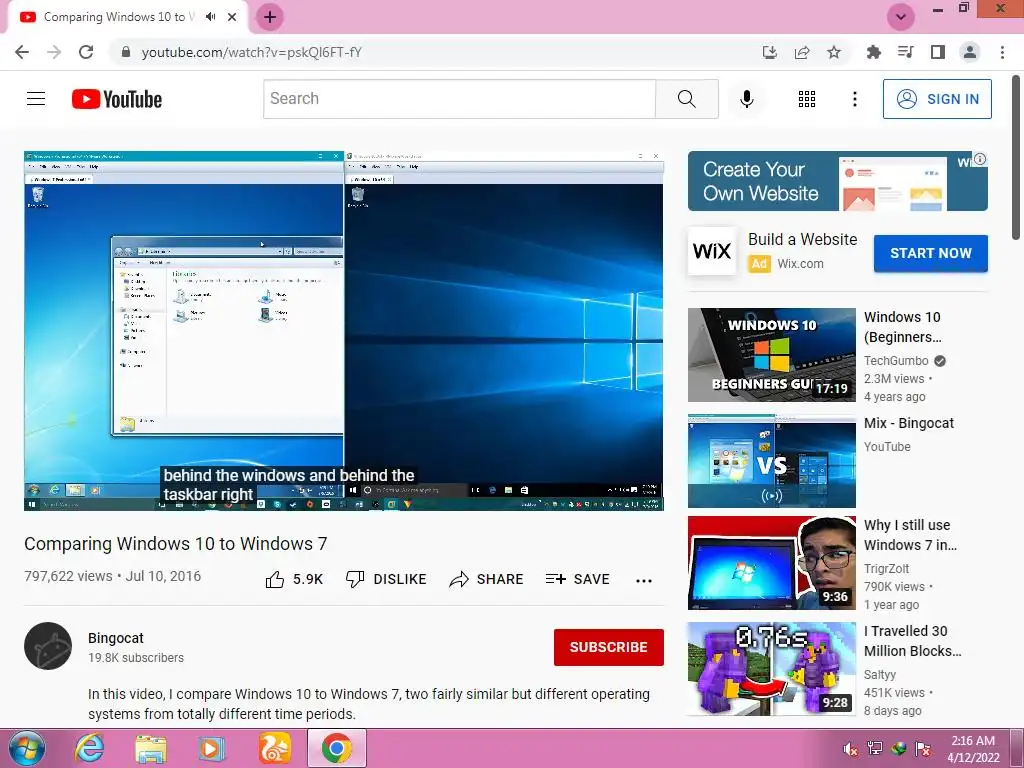Open YouTube settings three-dot menu
This screenshot has height=768, width=1024.
(854, 99)
